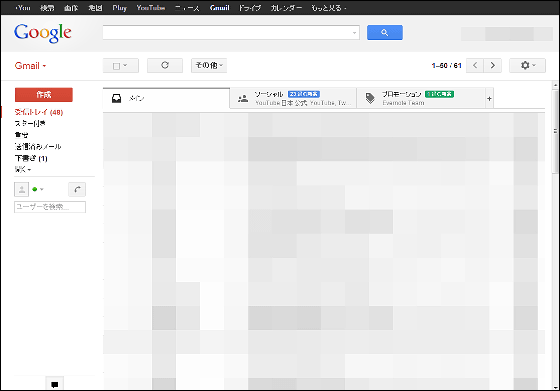Click the main search input field

[x=231, y=32]
